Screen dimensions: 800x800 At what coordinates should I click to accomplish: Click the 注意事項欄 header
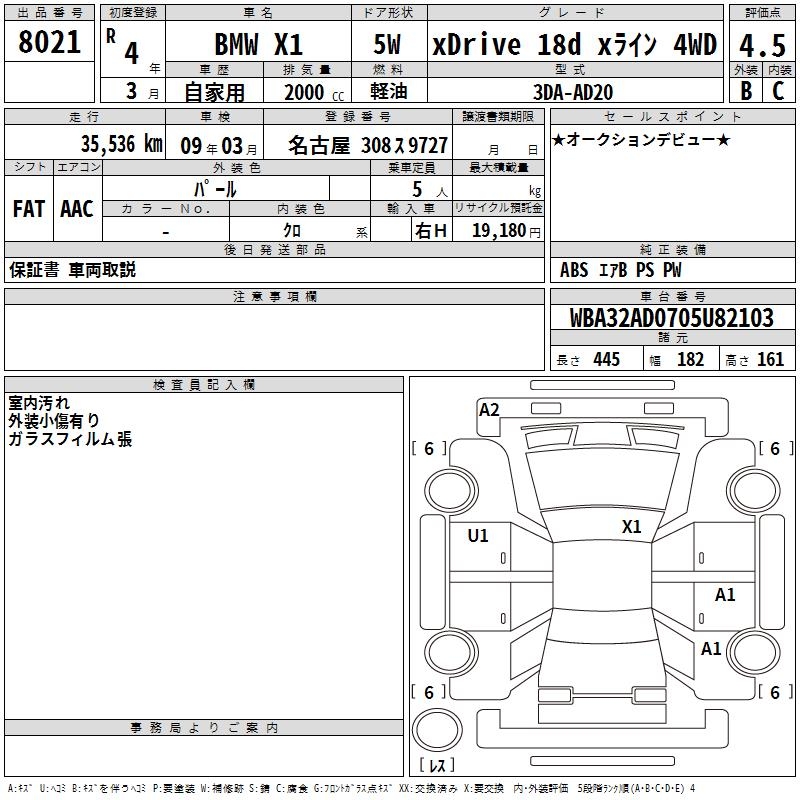[x=274, y=296]
